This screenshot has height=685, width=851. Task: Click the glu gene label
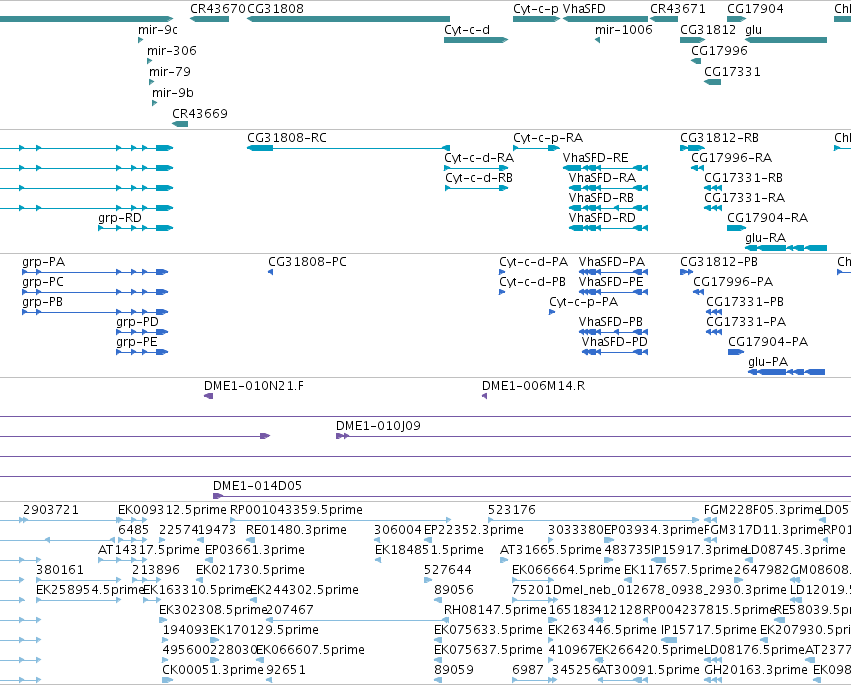click(x=753, y=30)
